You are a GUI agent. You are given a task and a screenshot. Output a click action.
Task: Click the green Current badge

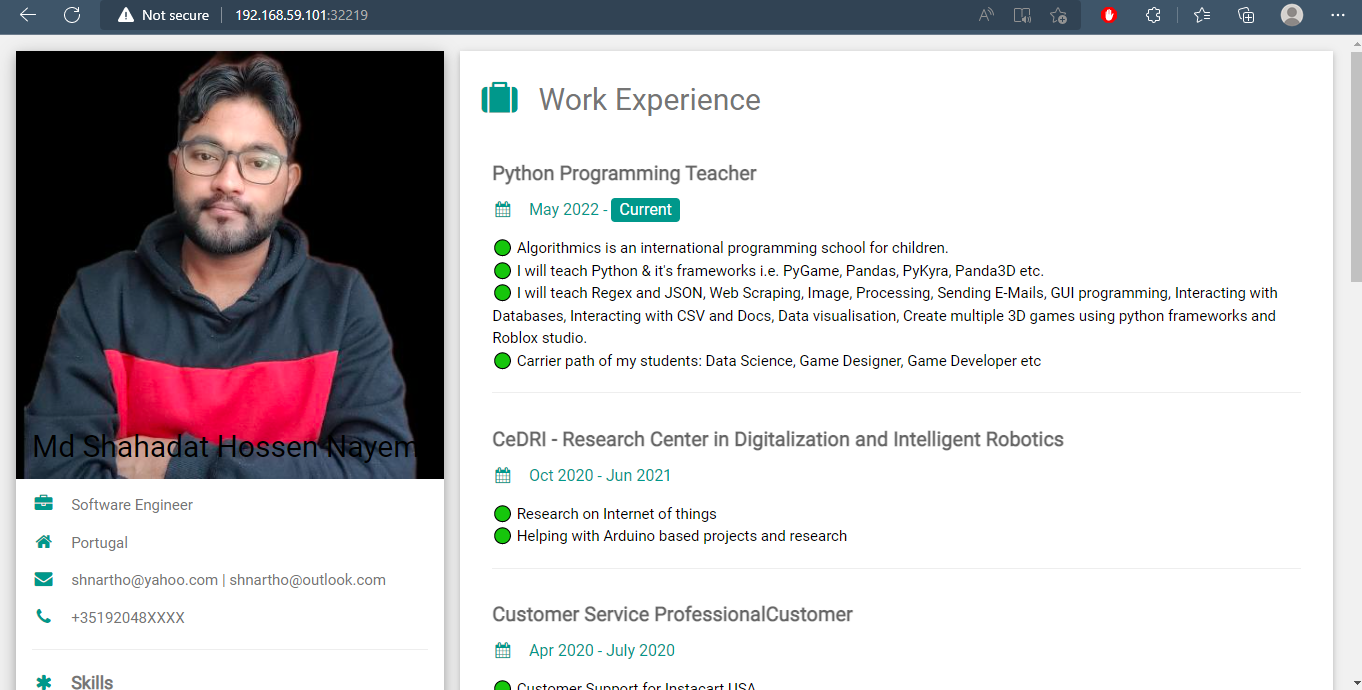point(645,210)
